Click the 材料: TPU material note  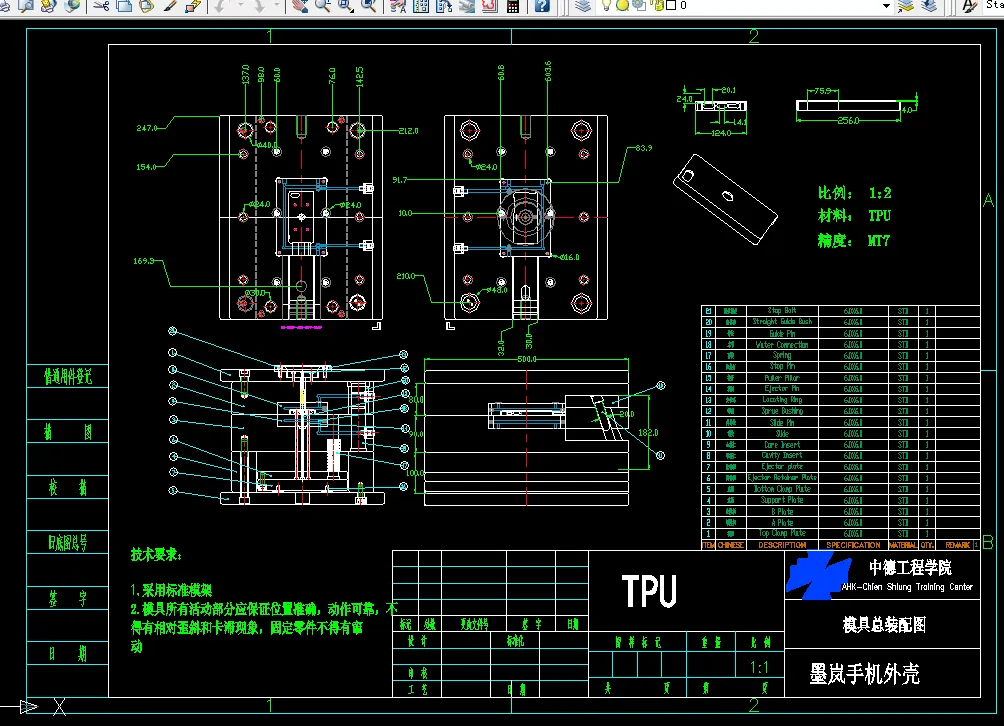854,216
